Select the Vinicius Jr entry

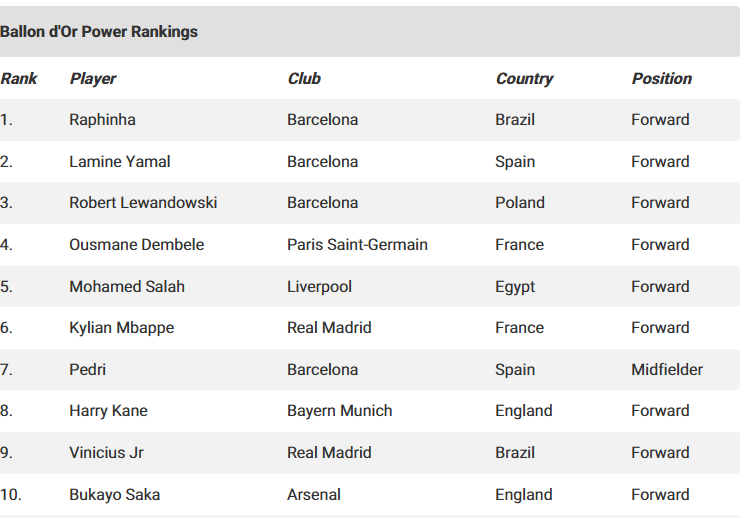pyautogui.click(x=106, y=453)
